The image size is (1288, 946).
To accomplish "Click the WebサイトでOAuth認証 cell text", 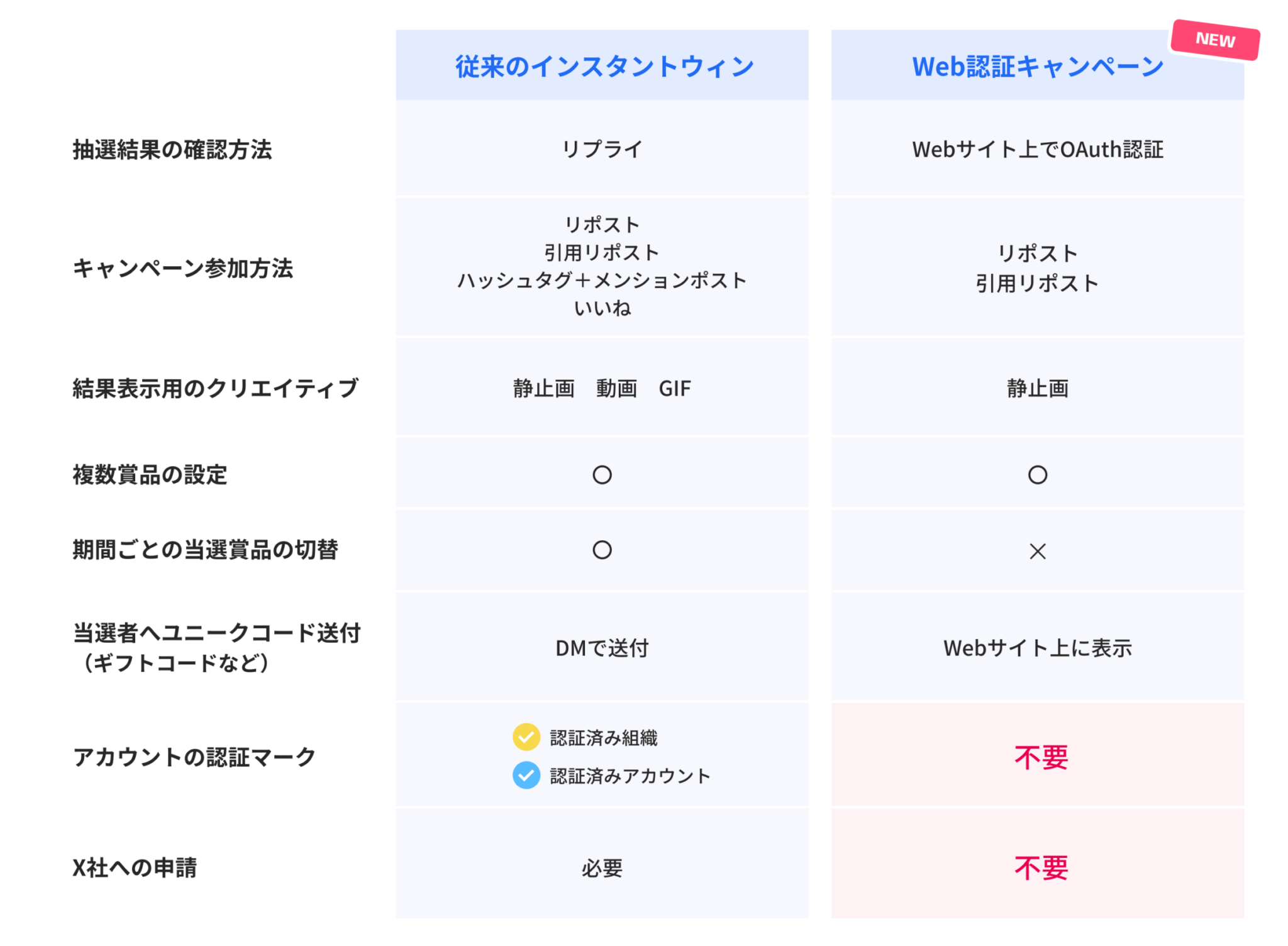I will point(1038,150).
